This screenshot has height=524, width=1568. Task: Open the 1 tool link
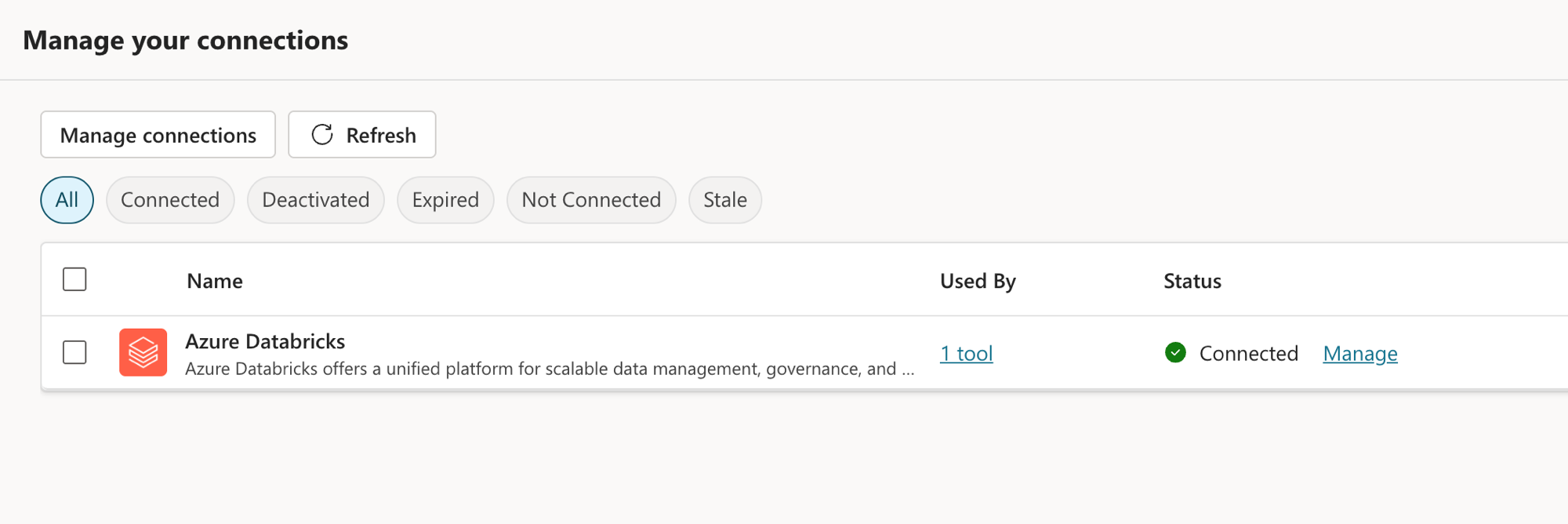(967, 354)
